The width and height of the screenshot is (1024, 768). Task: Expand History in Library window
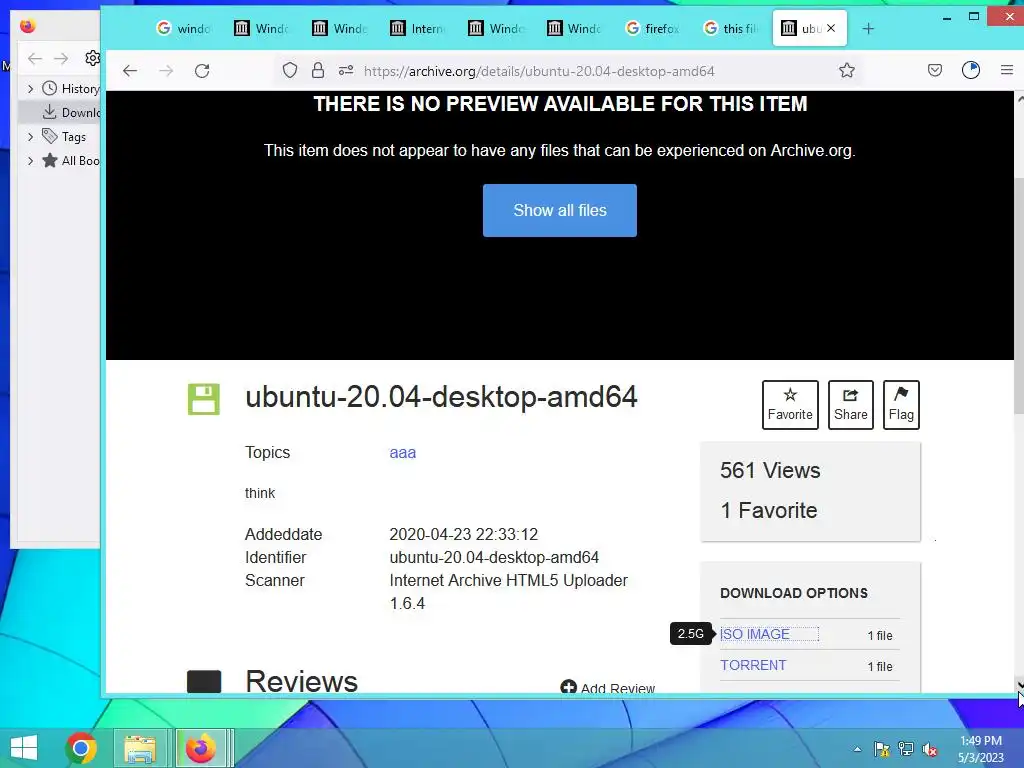[30, 88]
